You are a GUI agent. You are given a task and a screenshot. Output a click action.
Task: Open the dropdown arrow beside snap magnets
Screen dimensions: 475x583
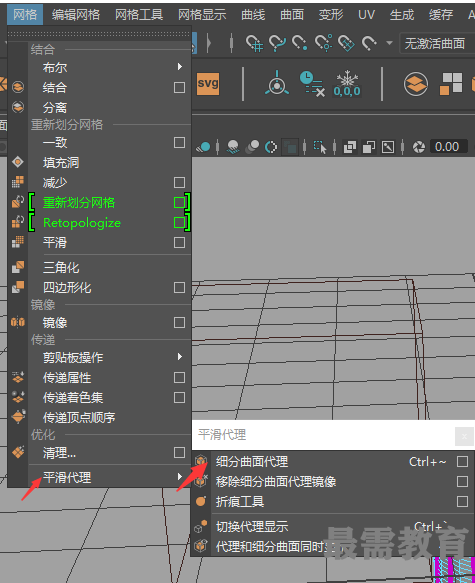[389, 43]
